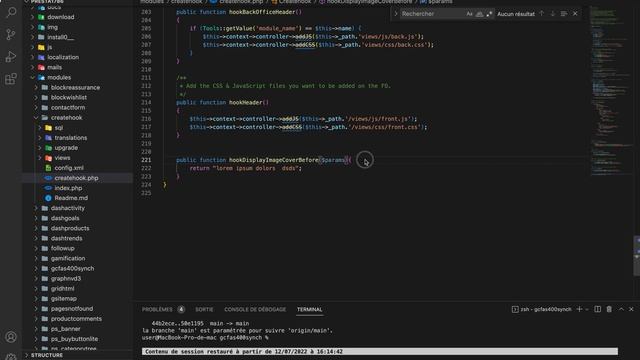The width and height of the screenshot is (640, 360).
Task: Select the pagesnotfound folder
Action: pyautogui.click(x=72, y=309)
